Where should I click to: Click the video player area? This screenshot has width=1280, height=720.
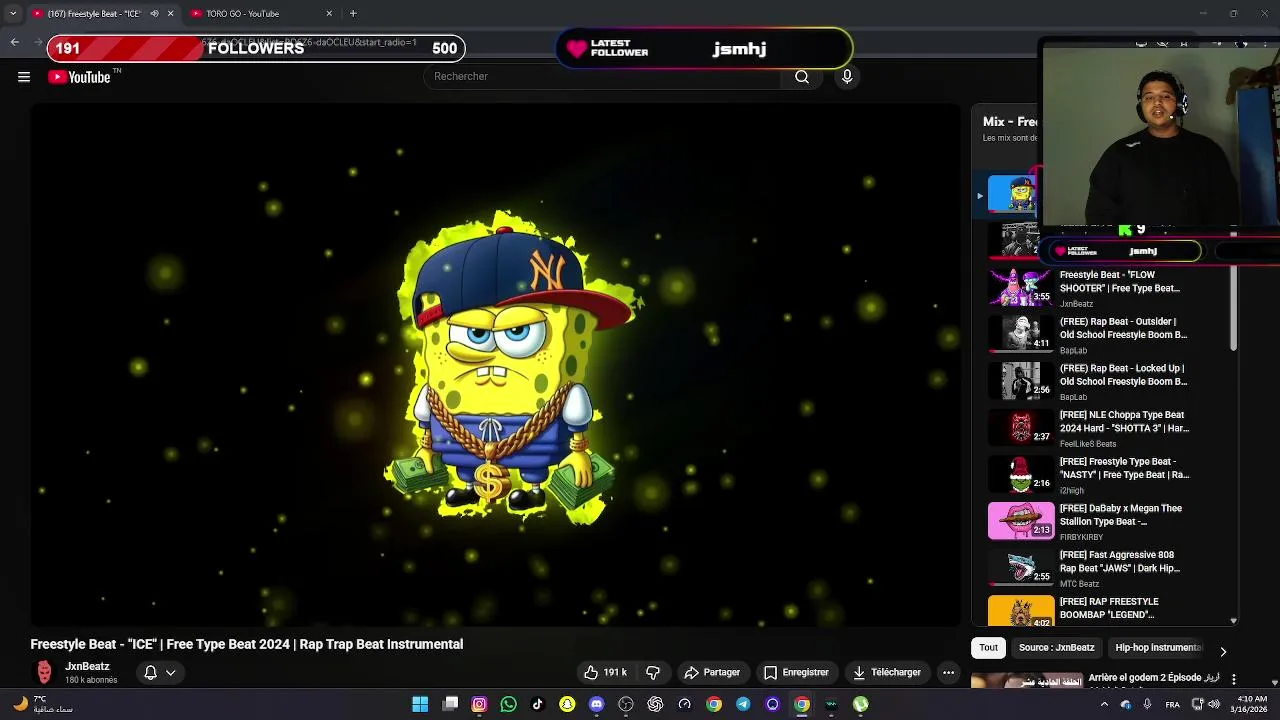pos(495,365)
